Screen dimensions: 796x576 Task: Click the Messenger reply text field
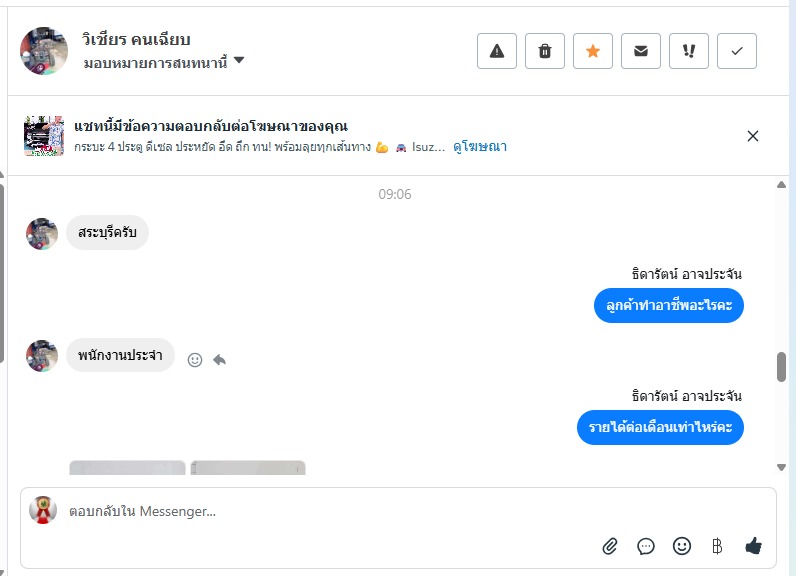pos(400,511)
